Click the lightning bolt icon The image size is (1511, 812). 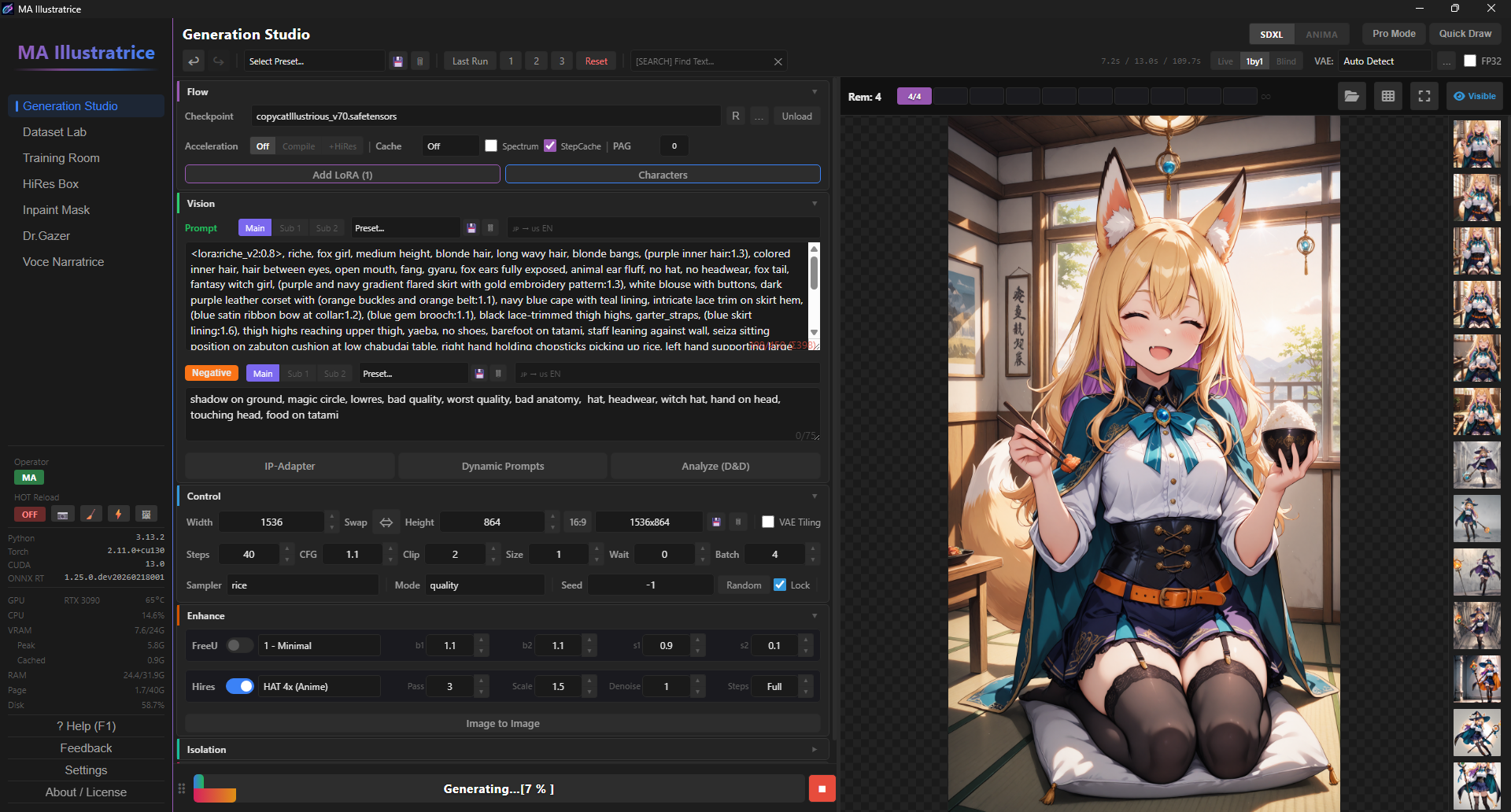(x=119, y=515)
